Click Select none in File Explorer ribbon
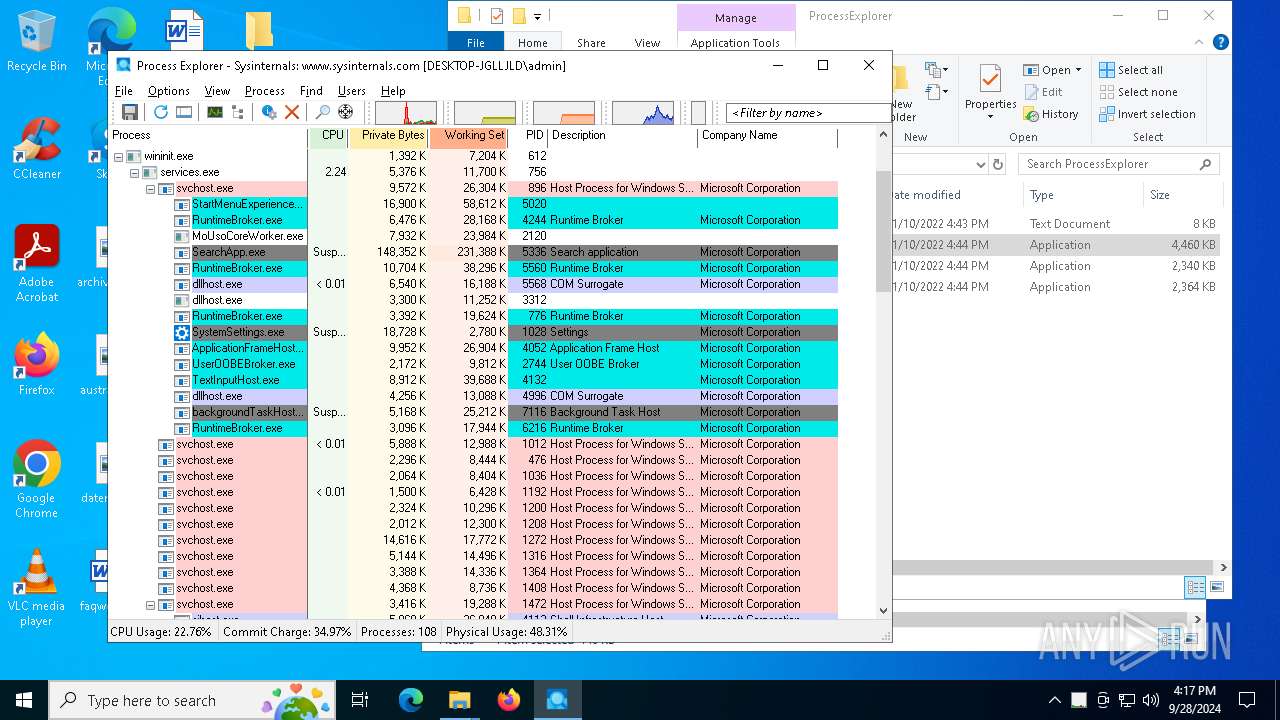The width and height of the screenshot is (1280, 720). [x=1138, y=92]
